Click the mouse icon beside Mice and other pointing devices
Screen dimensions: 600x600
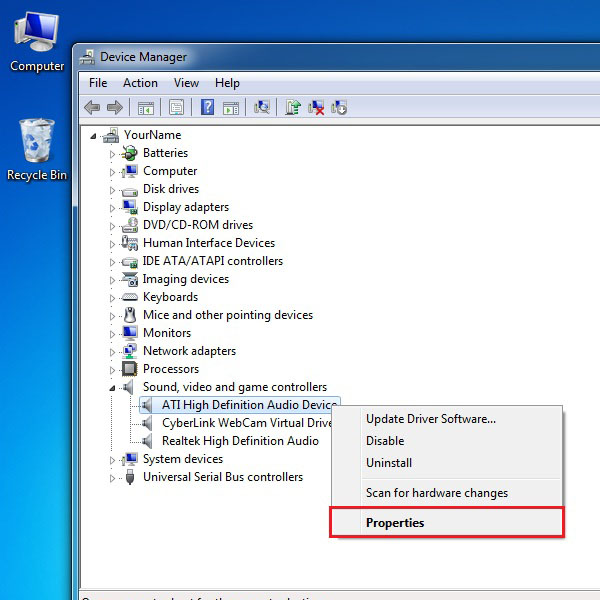(x=130, y=315)
